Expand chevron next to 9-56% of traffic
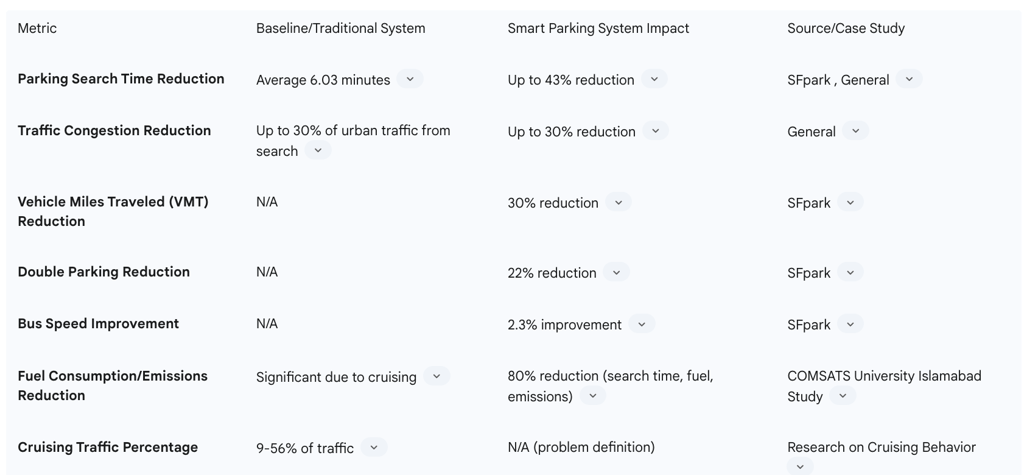 click(373, 448)
